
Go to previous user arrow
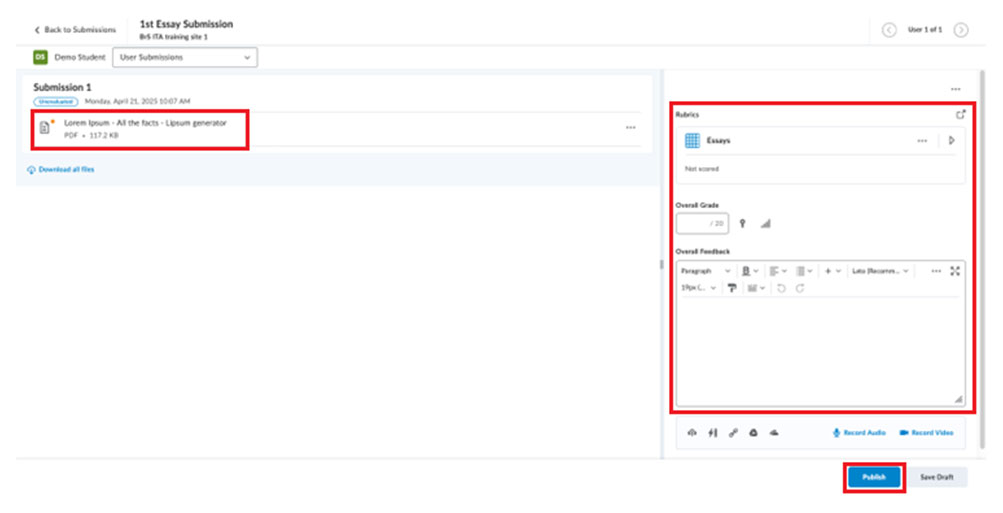889,30
